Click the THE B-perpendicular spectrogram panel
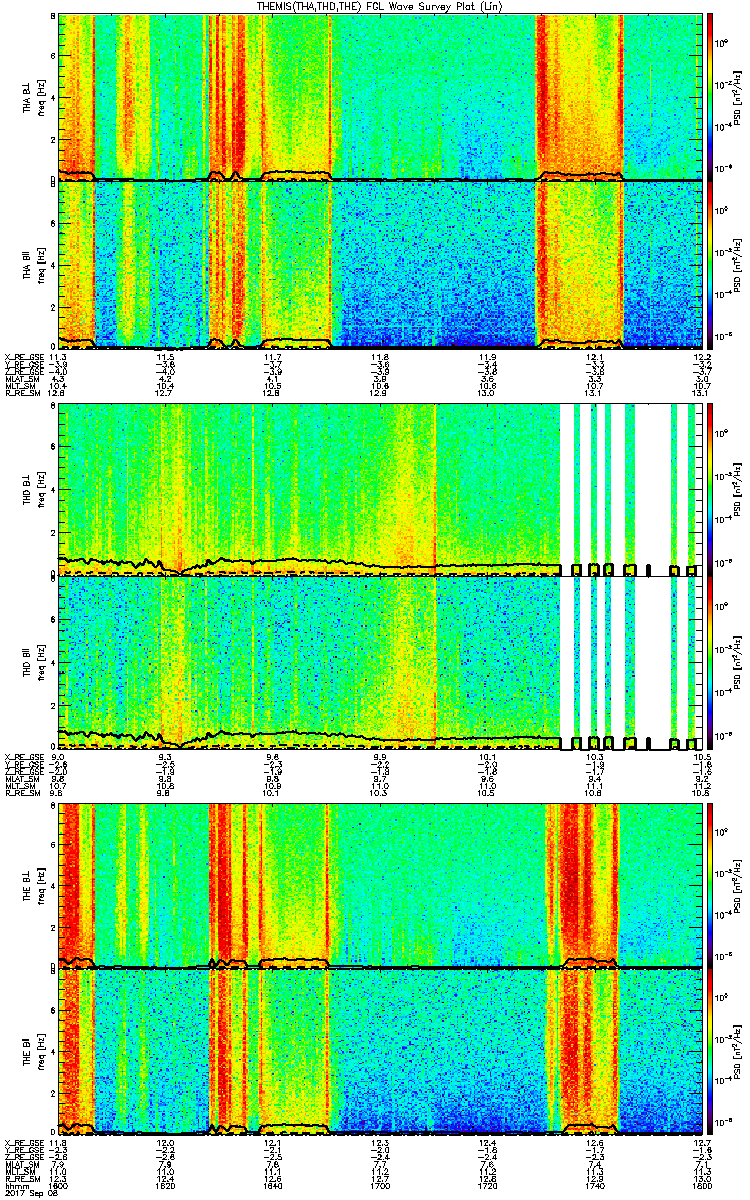750x1200 pixels. [380, 886]
